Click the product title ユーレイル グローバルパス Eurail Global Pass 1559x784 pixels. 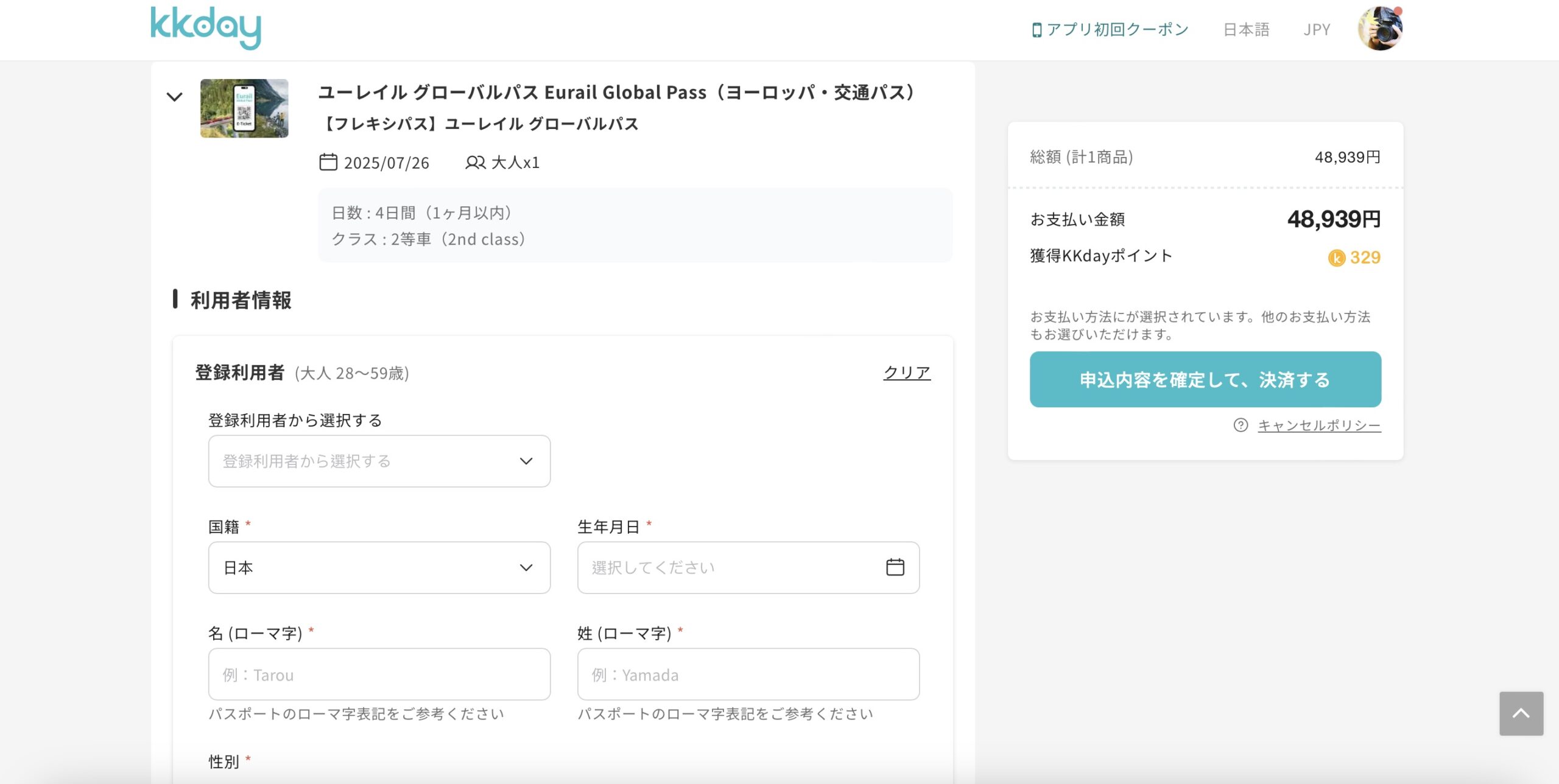[616, 93]
